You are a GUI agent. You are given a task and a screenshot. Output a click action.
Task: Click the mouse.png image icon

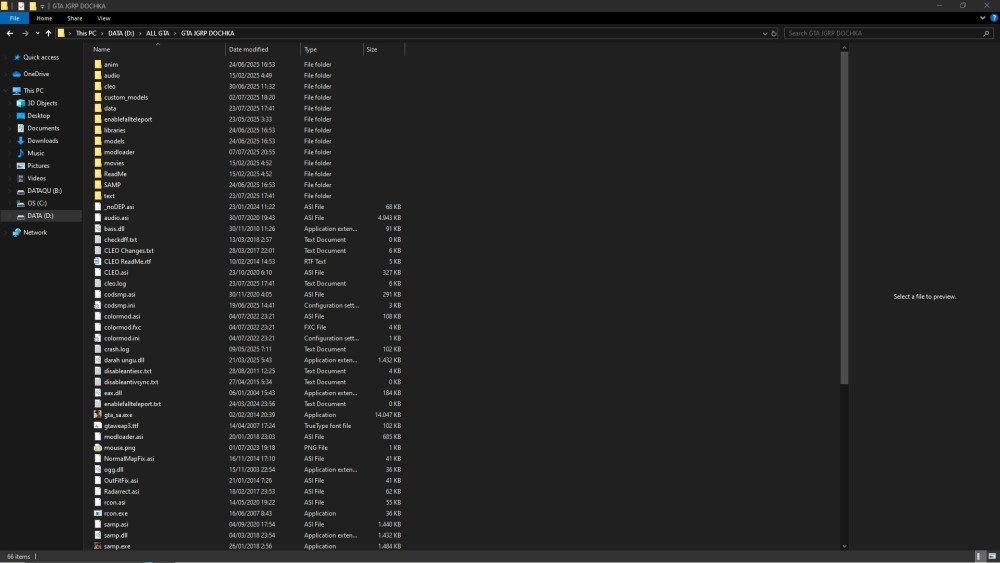pos(98,448)
